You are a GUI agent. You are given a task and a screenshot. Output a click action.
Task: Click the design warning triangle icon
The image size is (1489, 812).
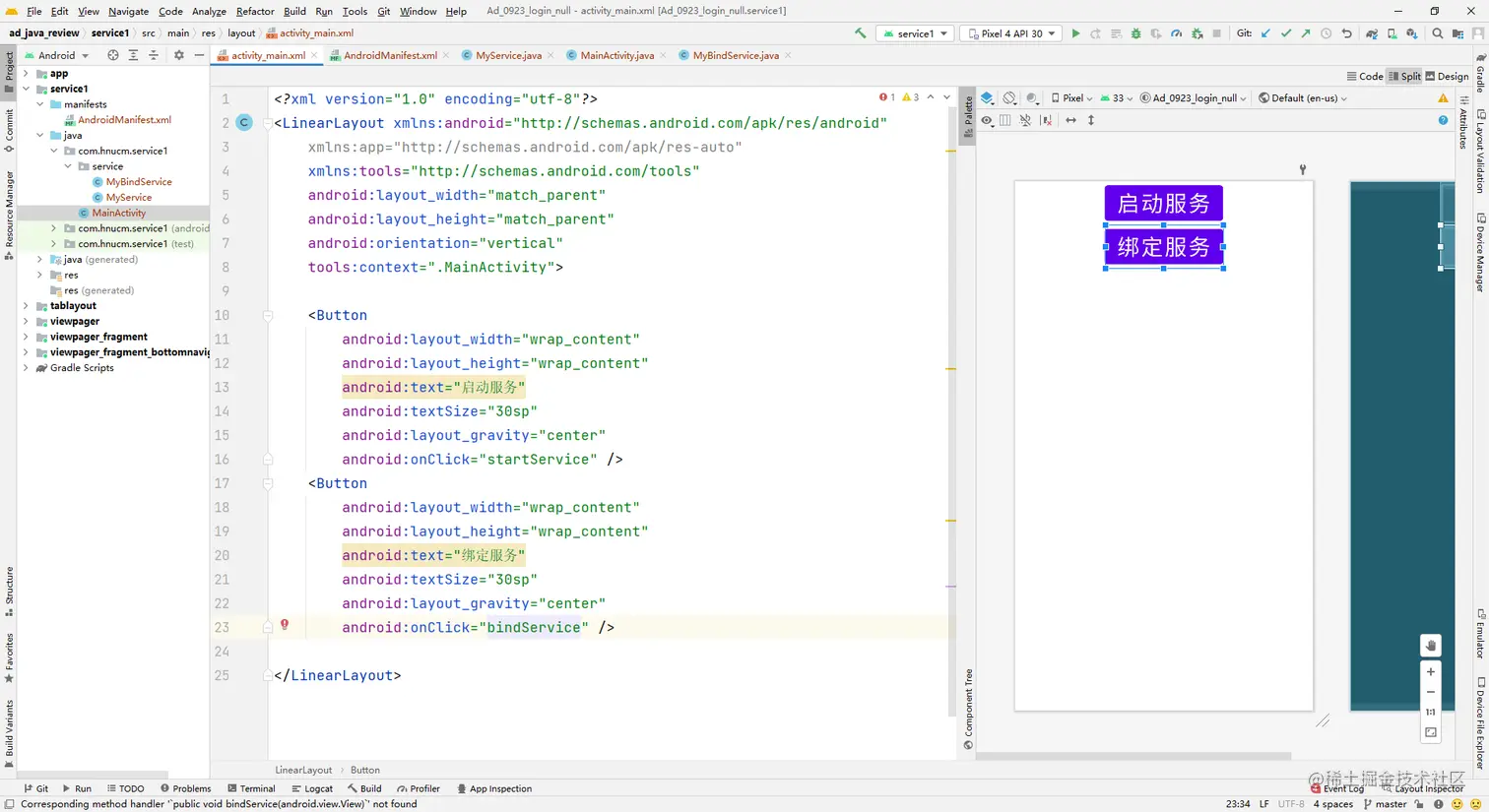click(x=1443, y=98)
